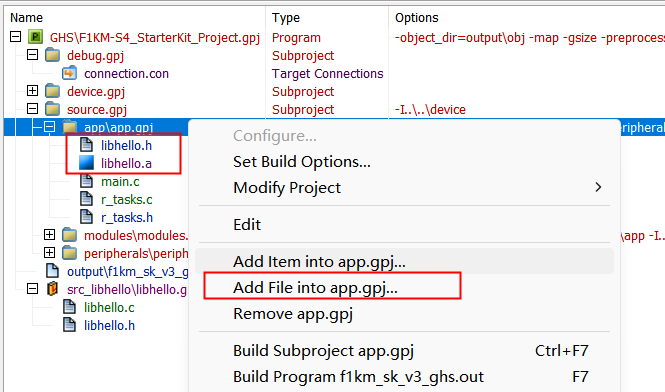Expand the modules subproject node

click(50, 235)
